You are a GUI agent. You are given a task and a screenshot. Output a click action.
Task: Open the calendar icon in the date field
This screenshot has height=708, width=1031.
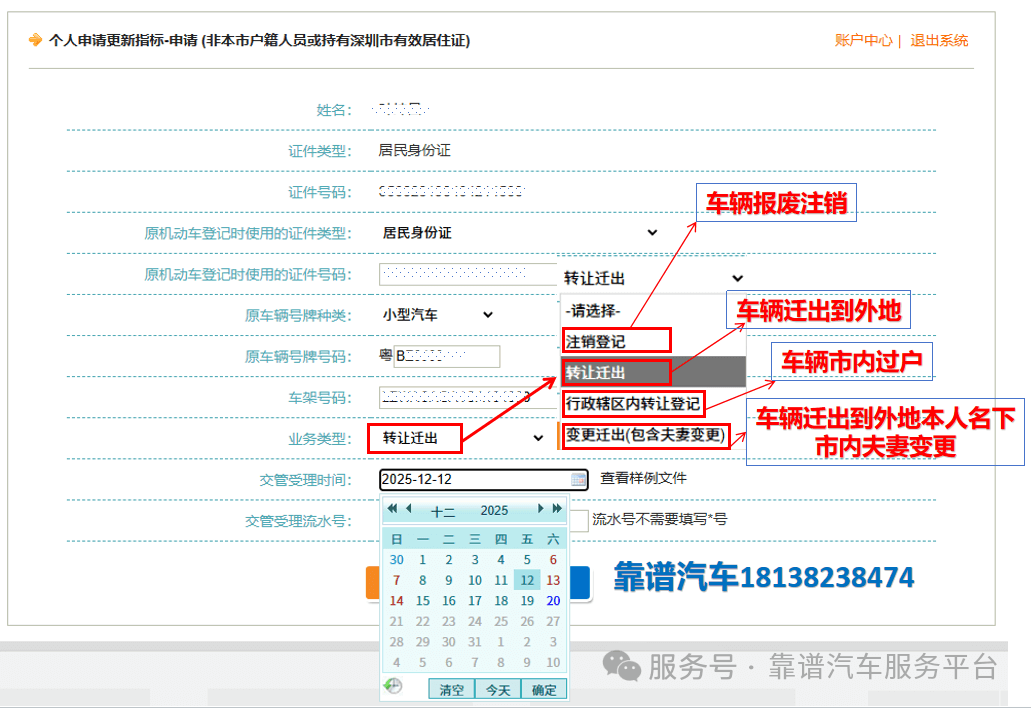point(579,480)
